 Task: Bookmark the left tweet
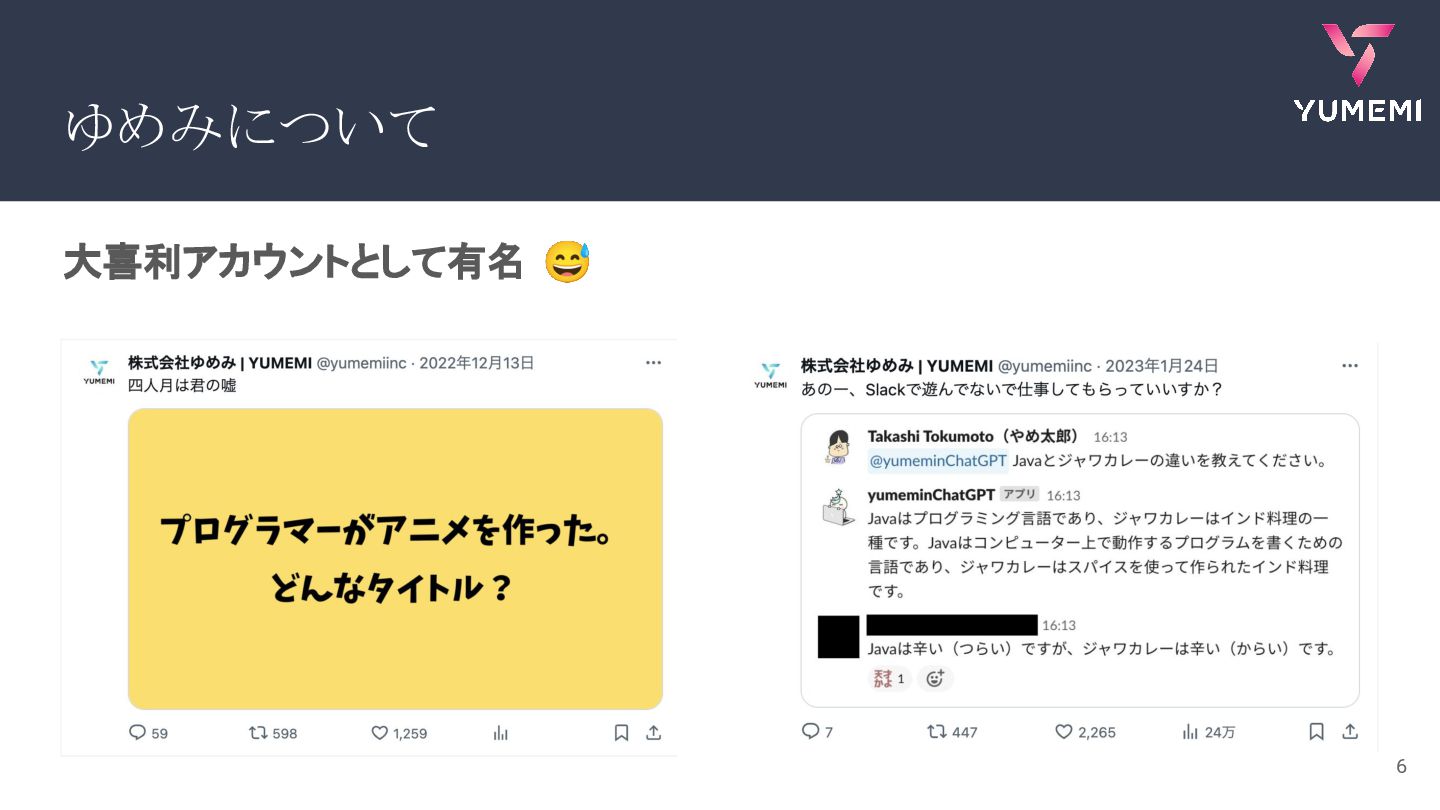tap(621, 732)
